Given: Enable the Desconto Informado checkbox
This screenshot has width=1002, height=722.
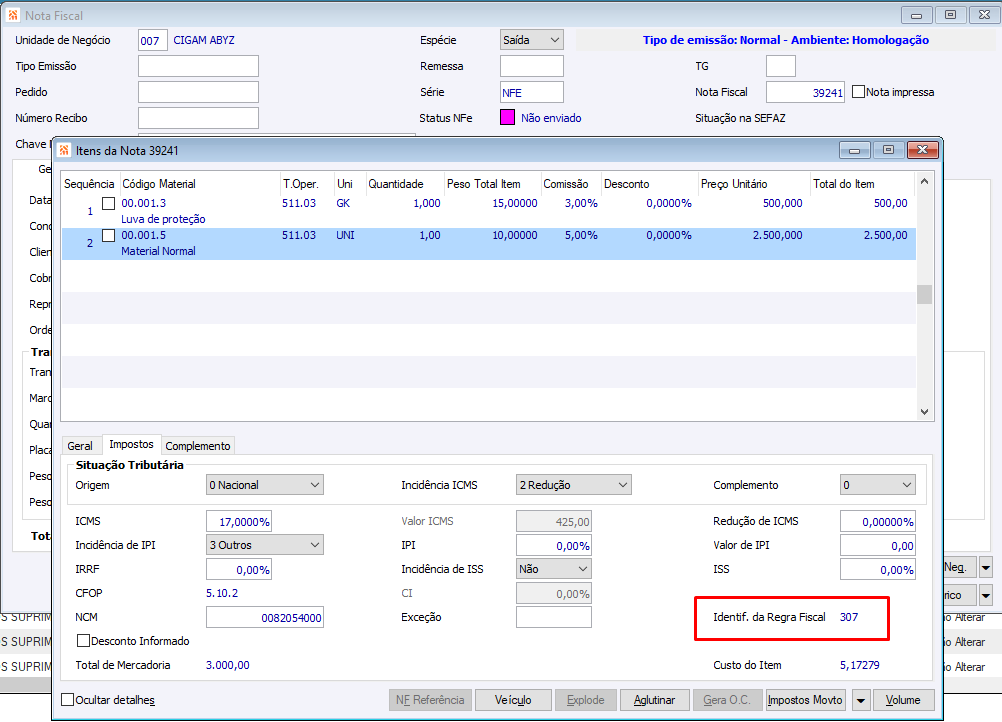Looking at the screenshot, I should 84,641.
